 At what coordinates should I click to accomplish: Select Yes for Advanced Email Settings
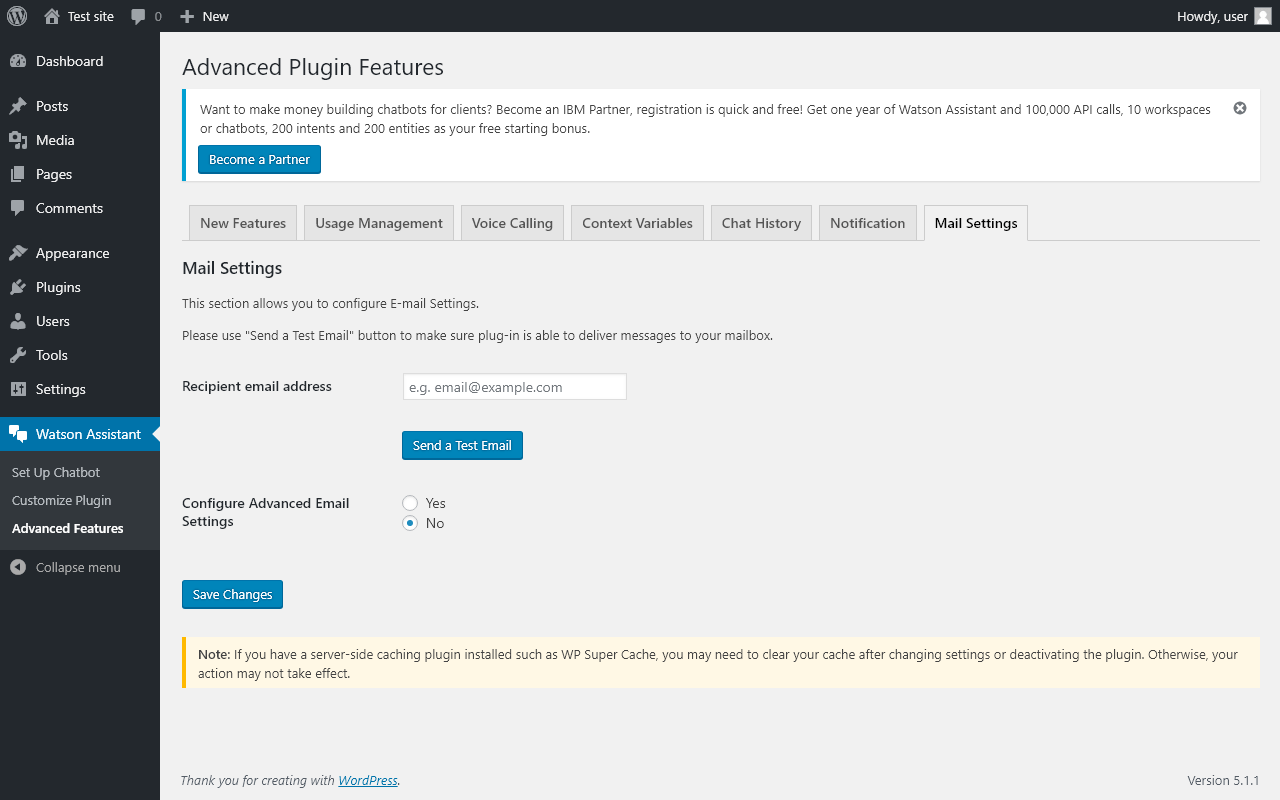pyautogui.click(x=410, y=503)
